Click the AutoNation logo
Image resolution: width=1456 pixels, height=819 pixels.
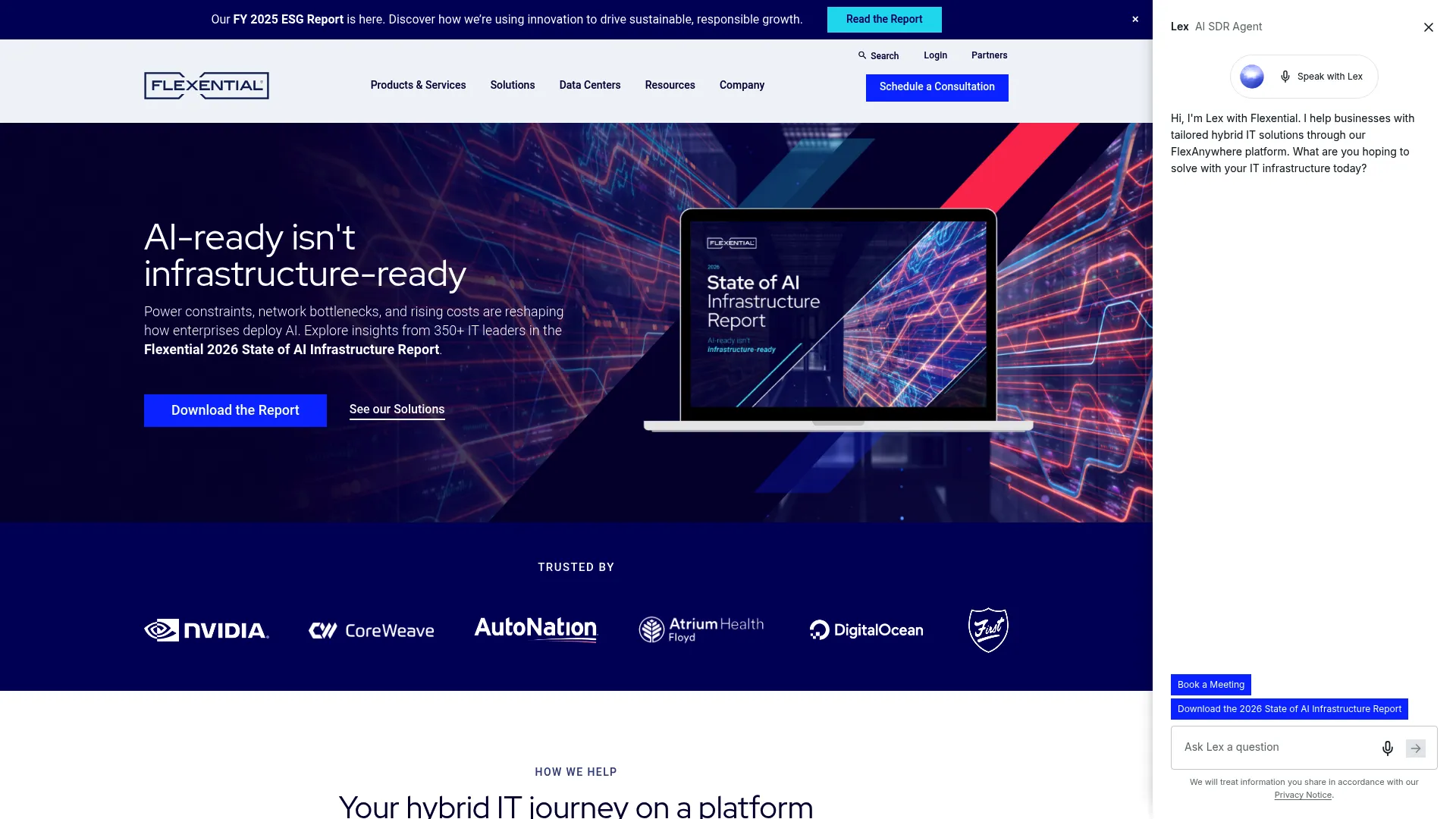(536, 629)
